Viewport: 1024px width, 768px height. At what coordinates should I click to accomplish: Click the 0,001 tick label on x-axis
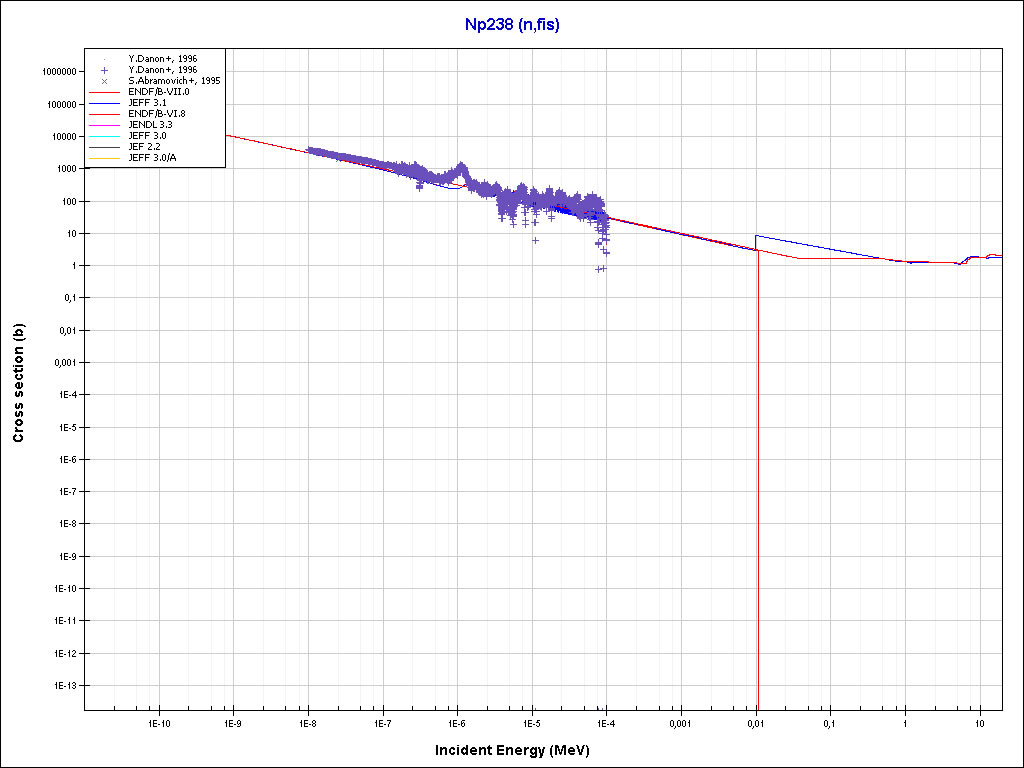click(680, 722)
